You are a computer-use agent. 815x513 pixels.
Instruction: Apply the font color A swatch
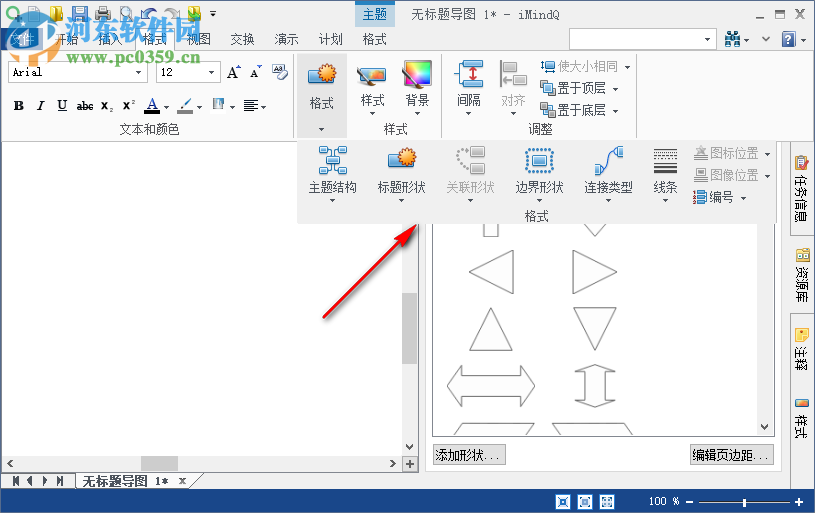tap(152, 106)
